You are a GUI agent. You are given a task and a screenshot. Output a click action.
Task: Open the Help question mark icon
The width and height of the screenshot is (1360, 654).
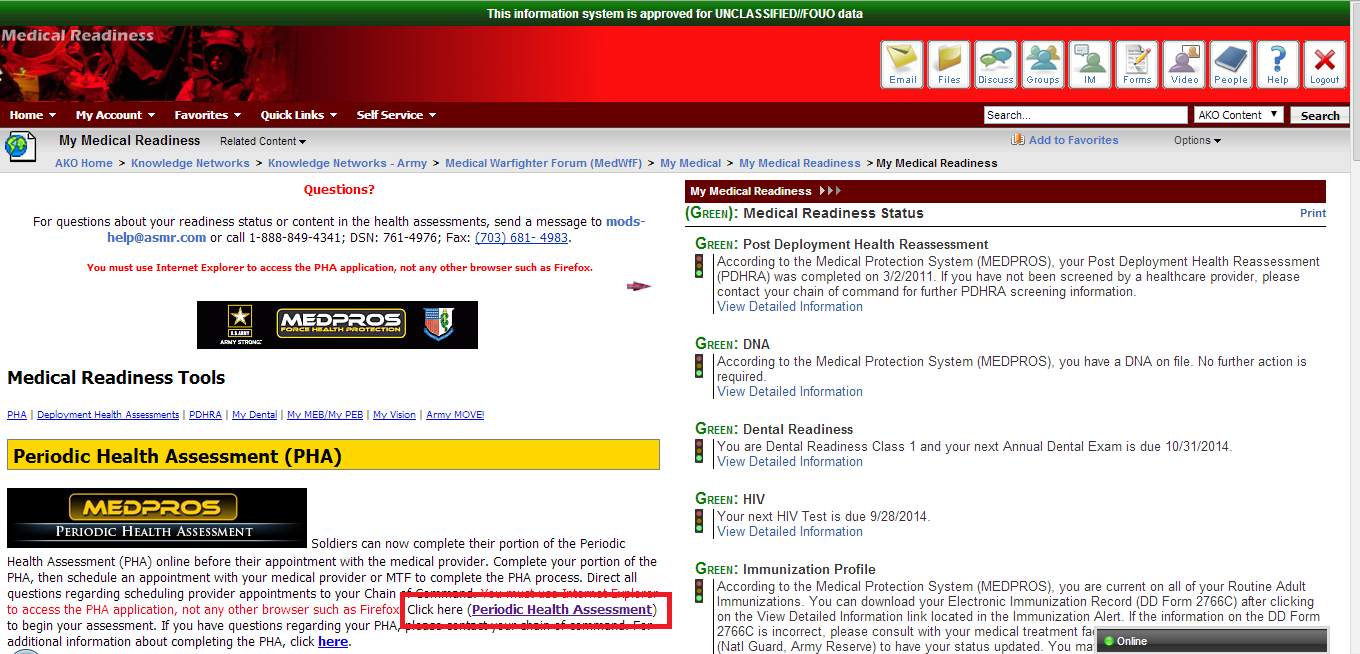pos(1278,64)
